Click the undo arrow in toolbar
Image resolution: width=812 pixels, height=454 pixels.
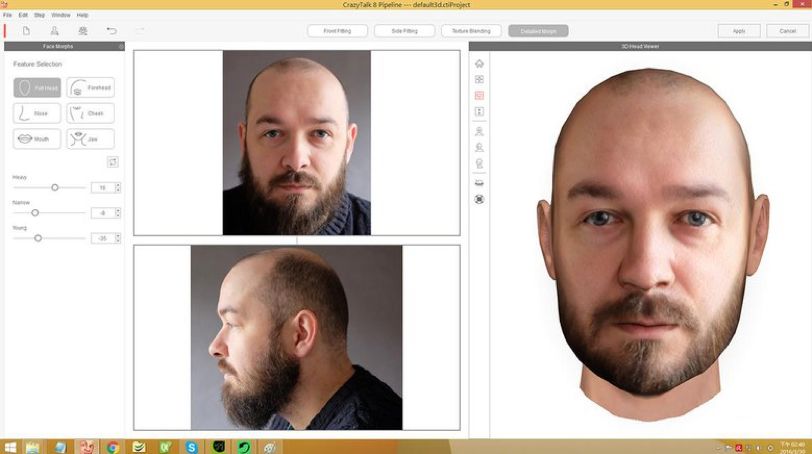(111, 31)
